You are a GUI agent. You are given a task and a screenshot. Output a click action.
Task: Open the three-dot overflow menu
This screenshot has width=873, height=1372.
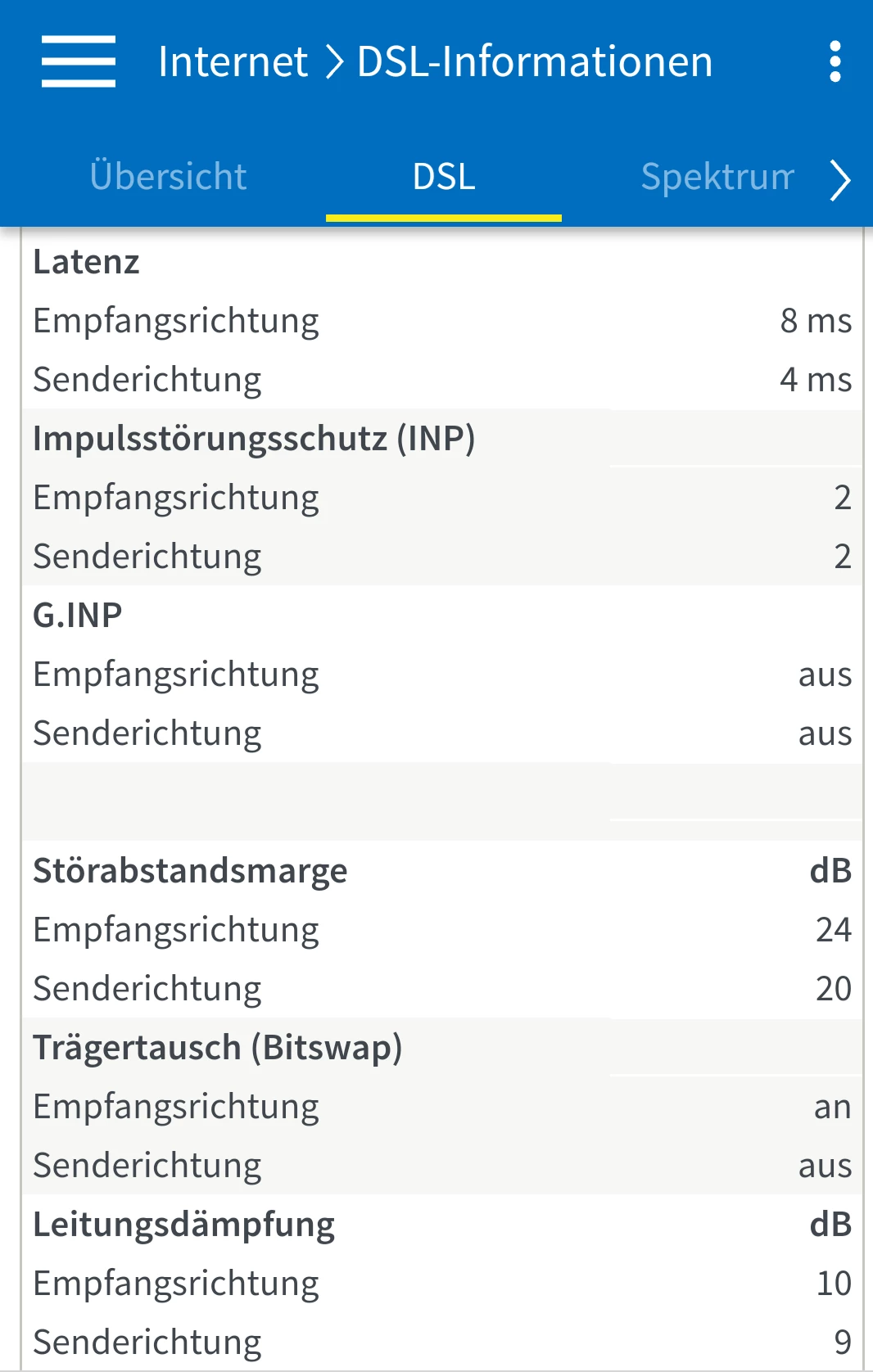click(835, 61)
